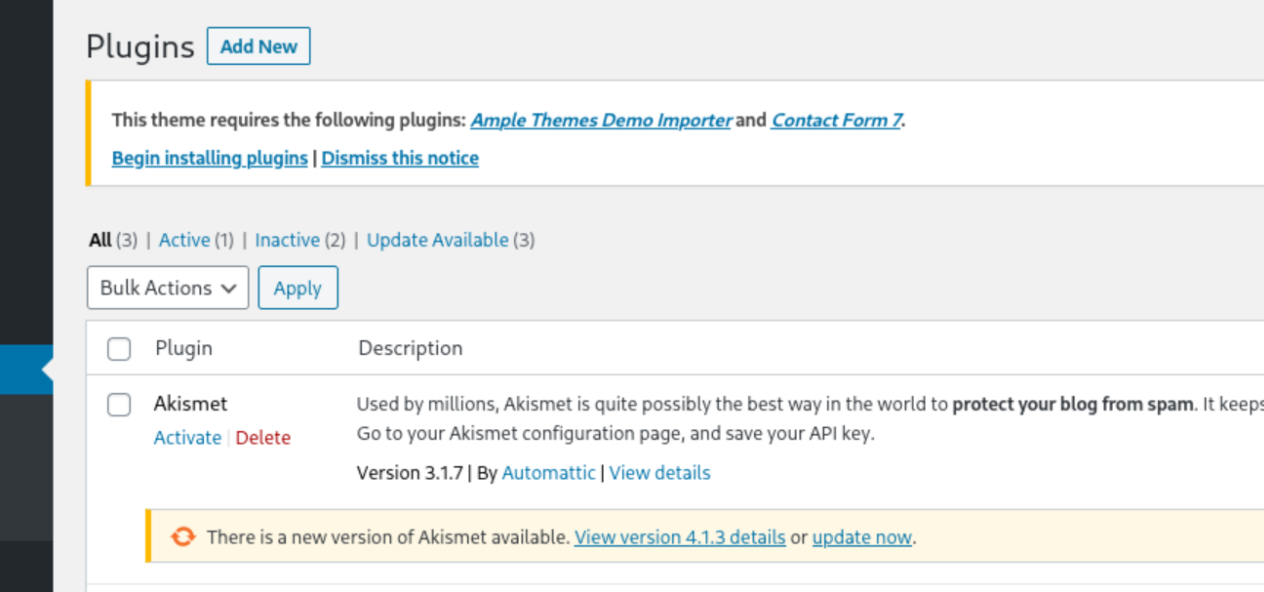Delete the Akismet plugin
The image size is (1264, 592).
coord(263,438)
